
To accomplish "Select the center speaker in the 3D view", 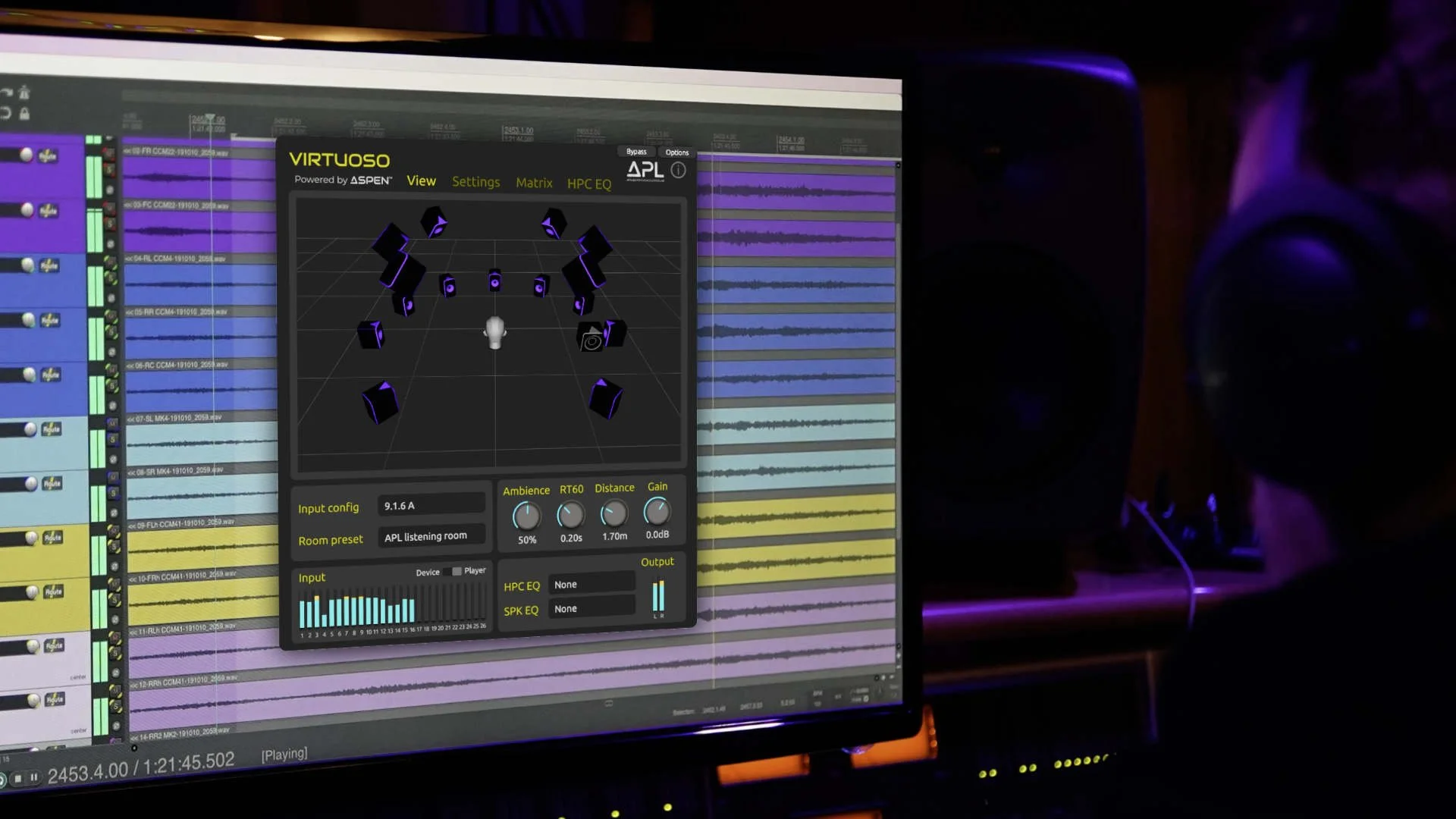I will click(x=494, y=281).
